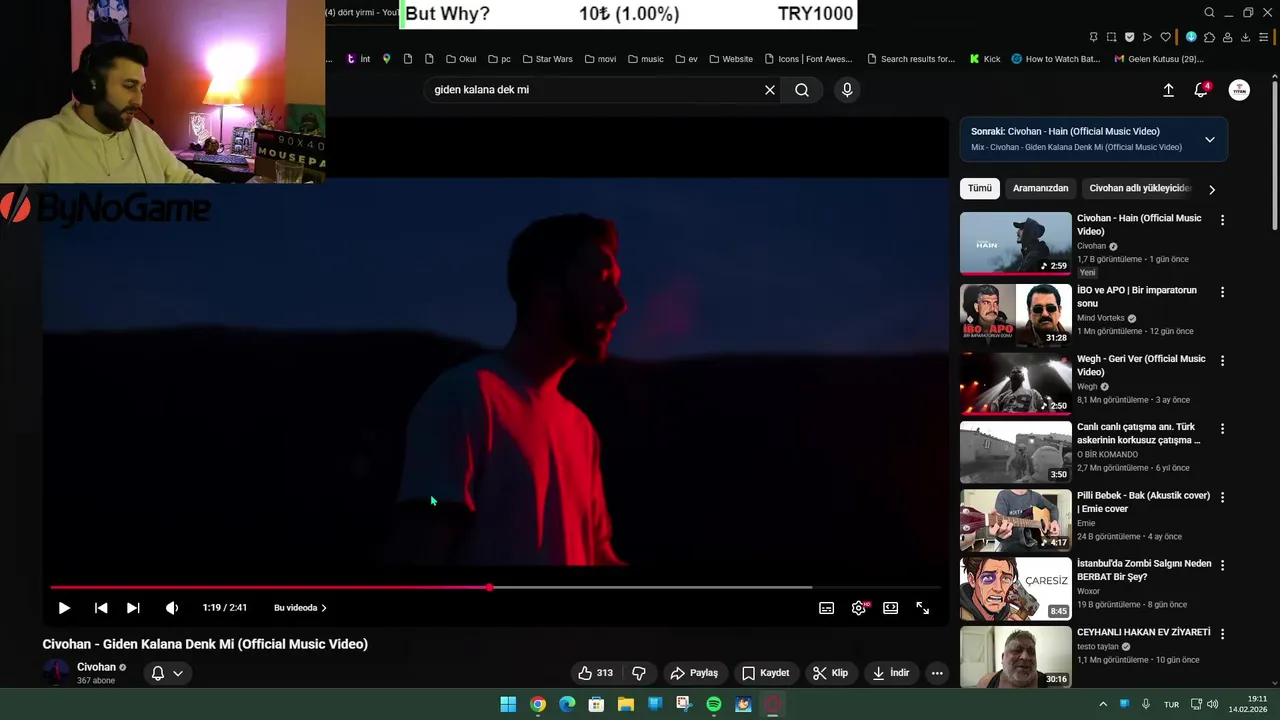Open the YouTube upload/create icon
The height and width of the screenshot is (720, 1280).
coord(1168,90)
